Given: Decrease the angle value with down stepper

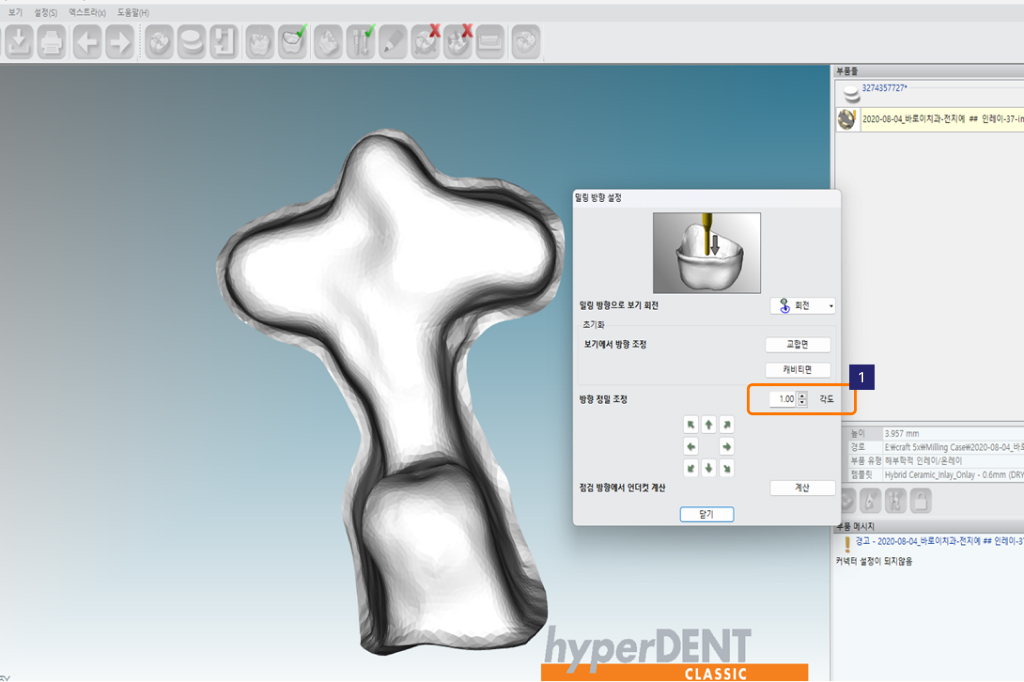Looking at the screenshot, I should coord(802,403).
